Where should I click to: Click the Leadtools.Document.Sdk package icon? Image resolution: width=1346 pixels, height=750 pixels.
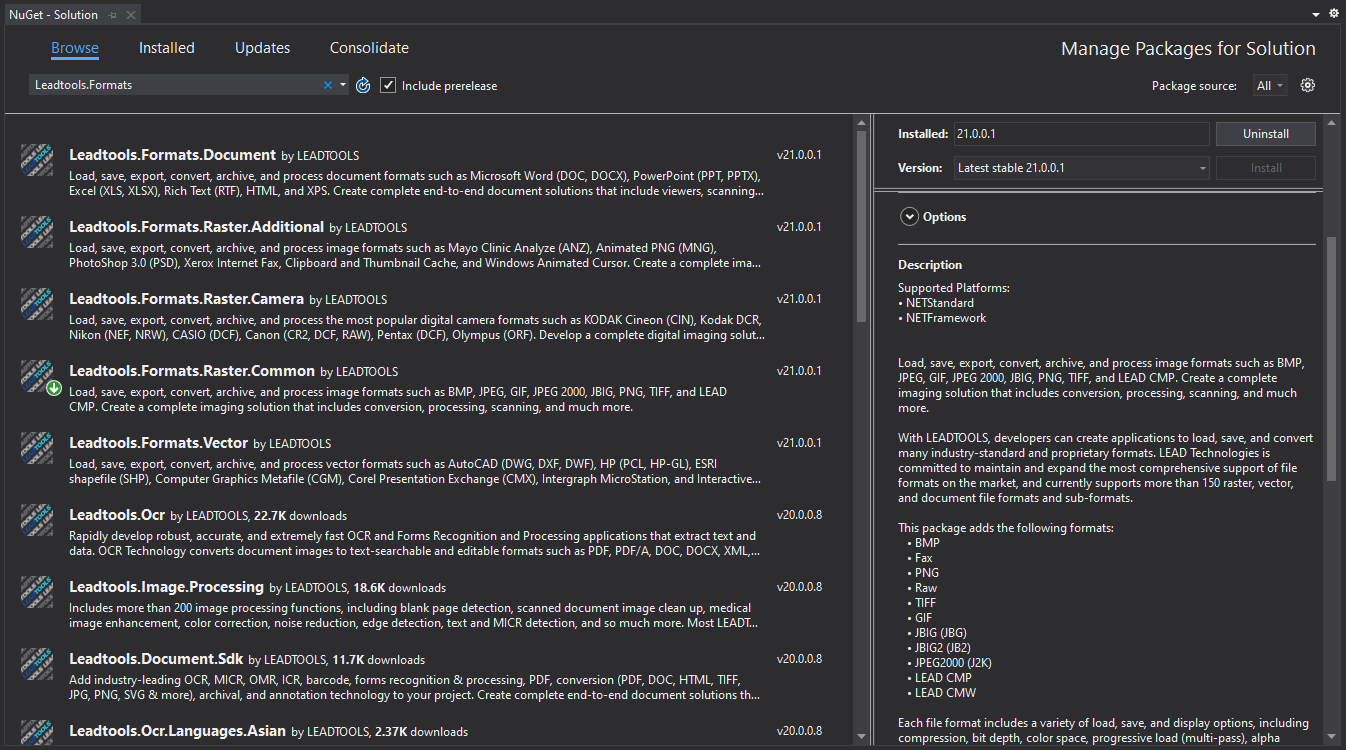tap(37, 664)
